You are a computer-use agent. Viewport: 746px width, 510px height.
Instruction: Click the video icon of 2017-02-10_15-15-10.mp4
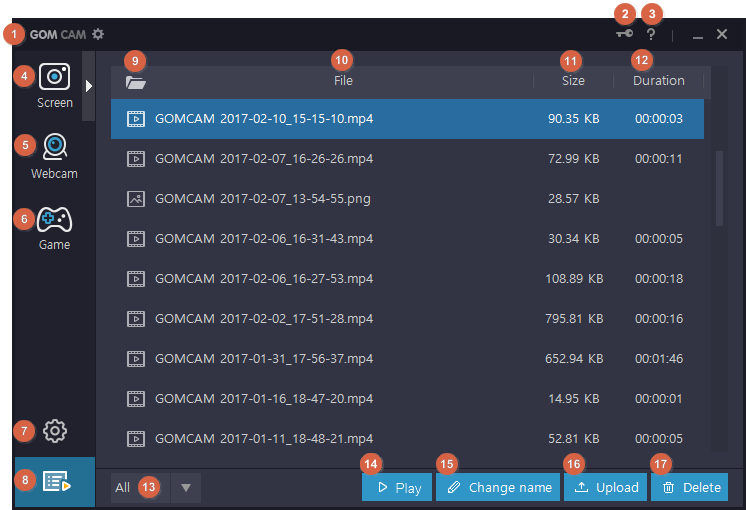pos(136,119)
